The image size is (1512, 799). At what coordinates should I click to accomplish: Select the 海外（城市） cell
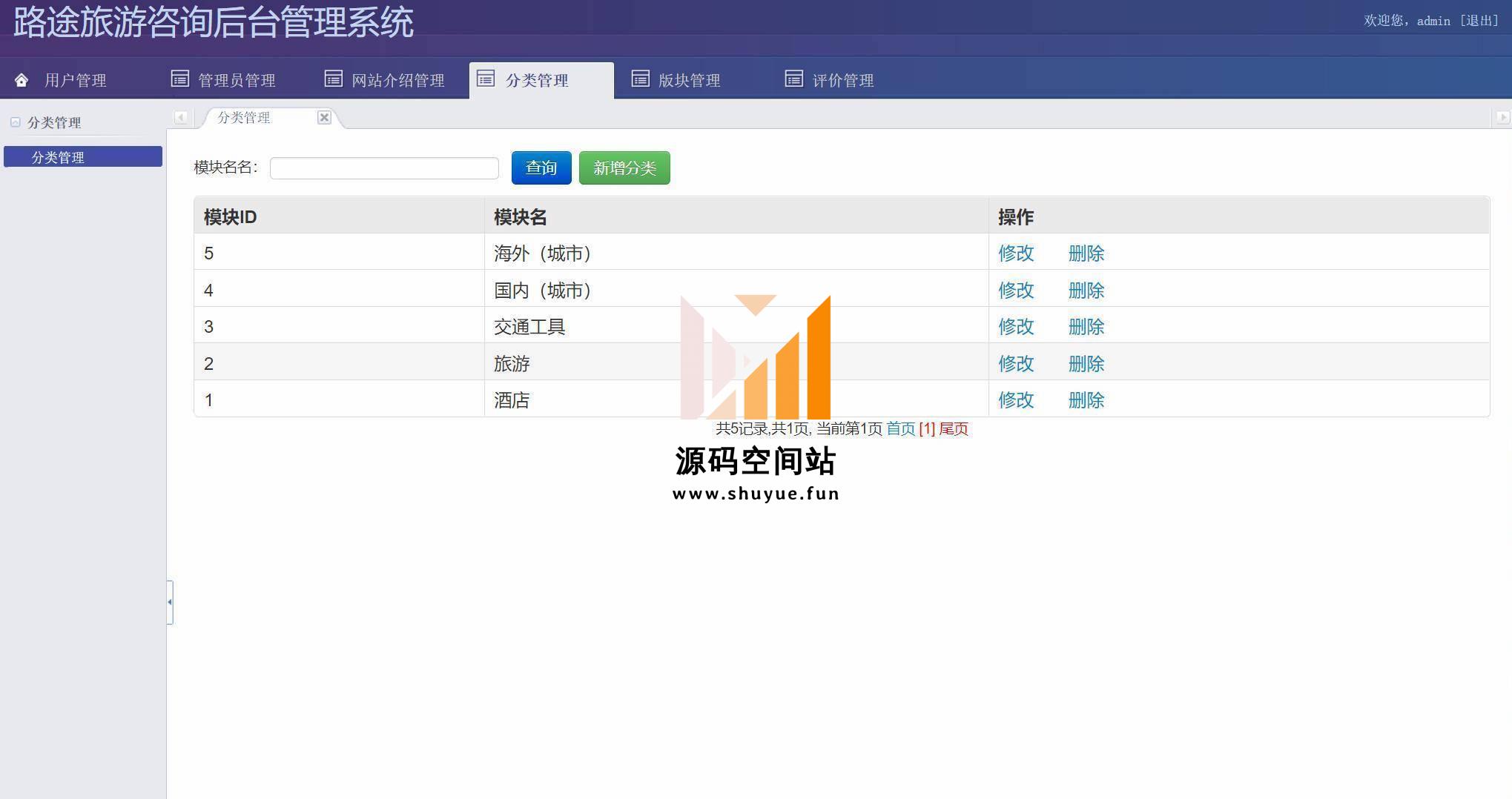[x=736, y=253]
